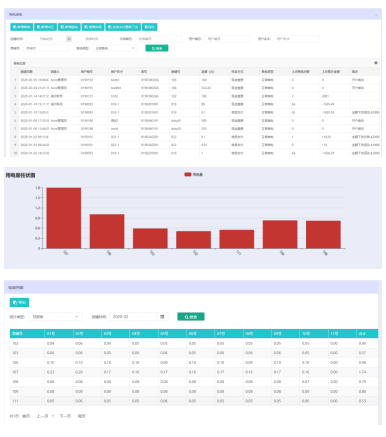Click the first teal button in the toolbar
The width and height of the screenshot is (386, 437).
click(x=21, y=27)
